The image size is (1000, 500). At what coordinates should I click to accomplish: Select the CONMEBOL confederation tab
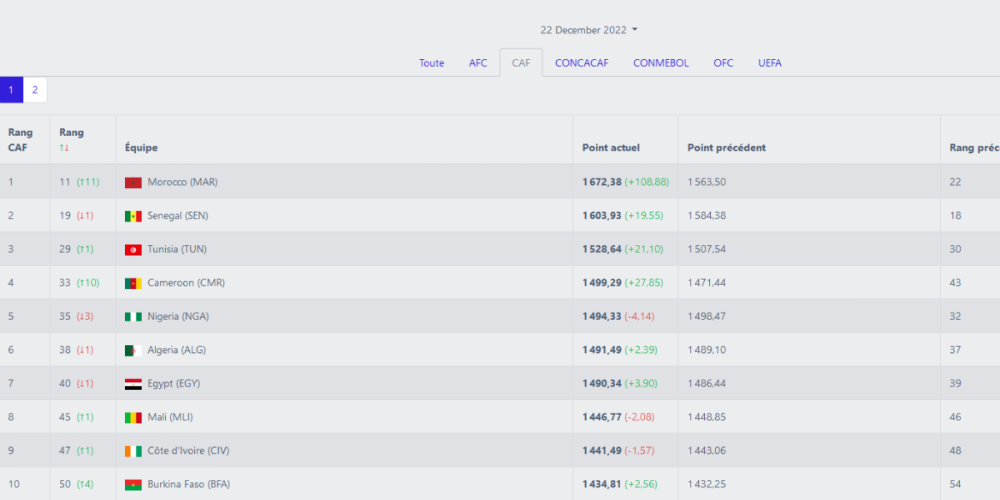[x=661, y=63]
